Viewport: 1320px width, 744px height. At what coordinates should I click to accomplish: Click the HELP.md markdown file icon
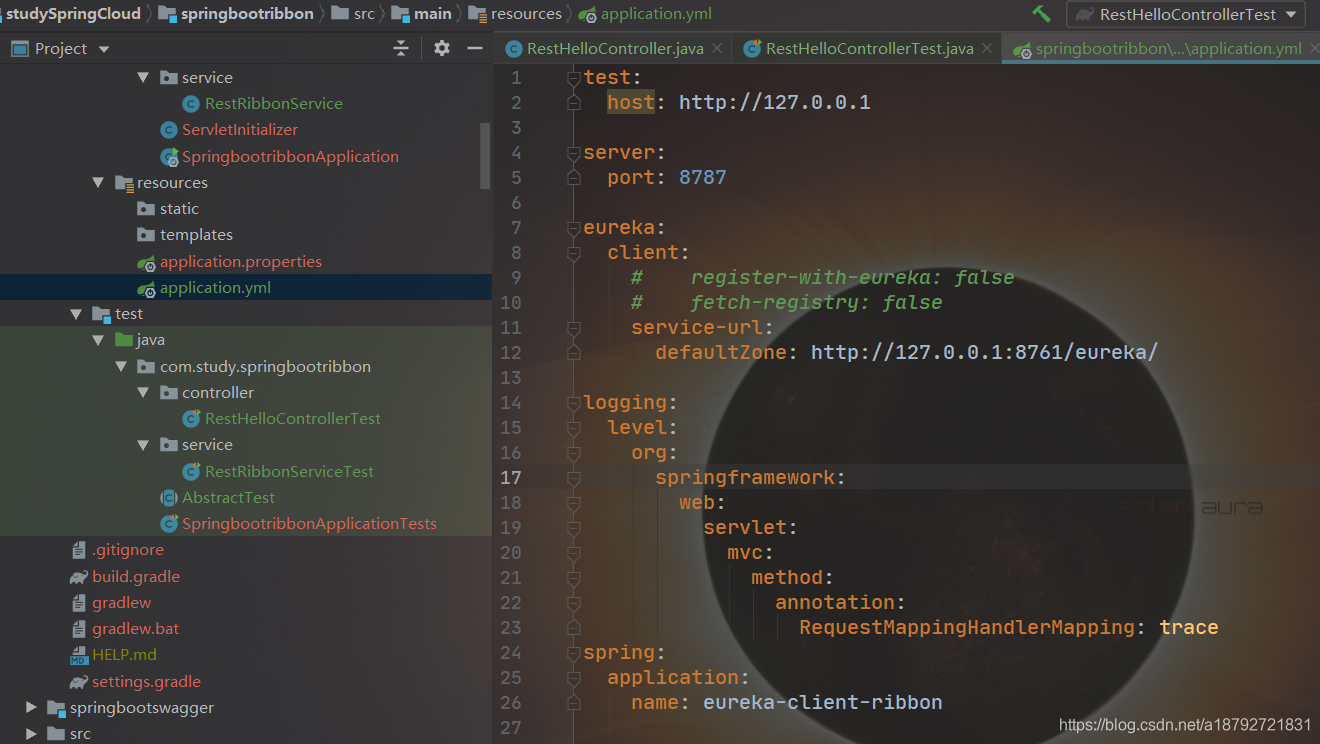point(79,656)
